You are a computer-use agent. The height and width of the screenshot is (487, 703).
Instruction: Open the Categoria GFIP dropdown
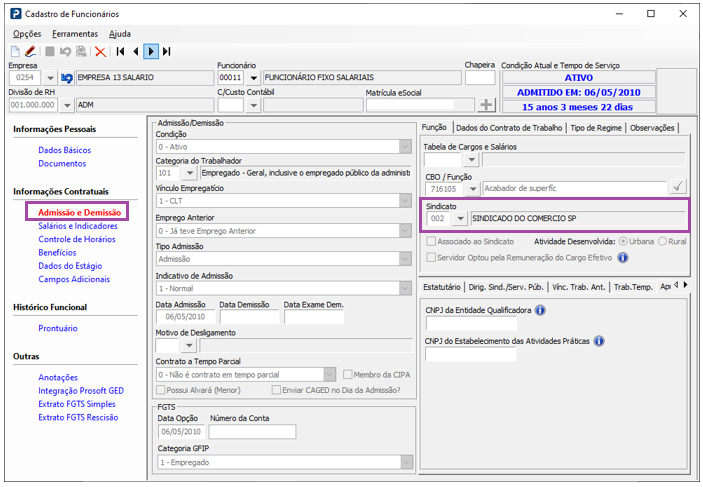coord(405,461)
